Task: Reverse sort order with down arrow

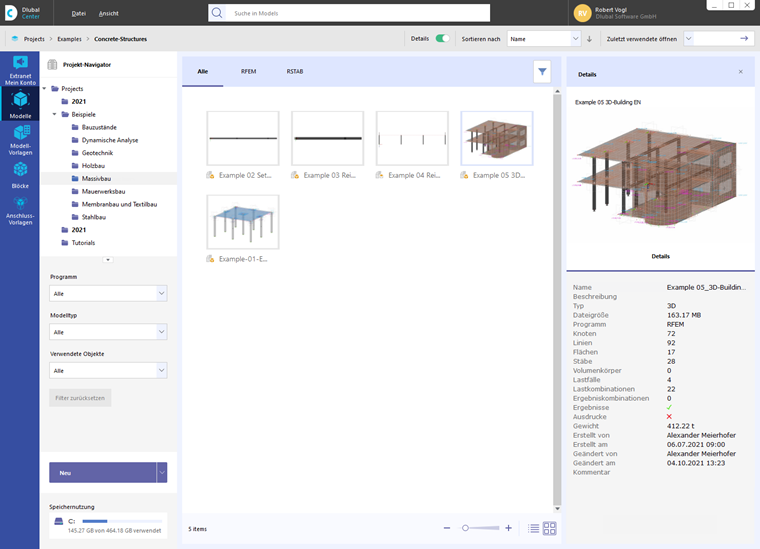Action: point(589,39)
